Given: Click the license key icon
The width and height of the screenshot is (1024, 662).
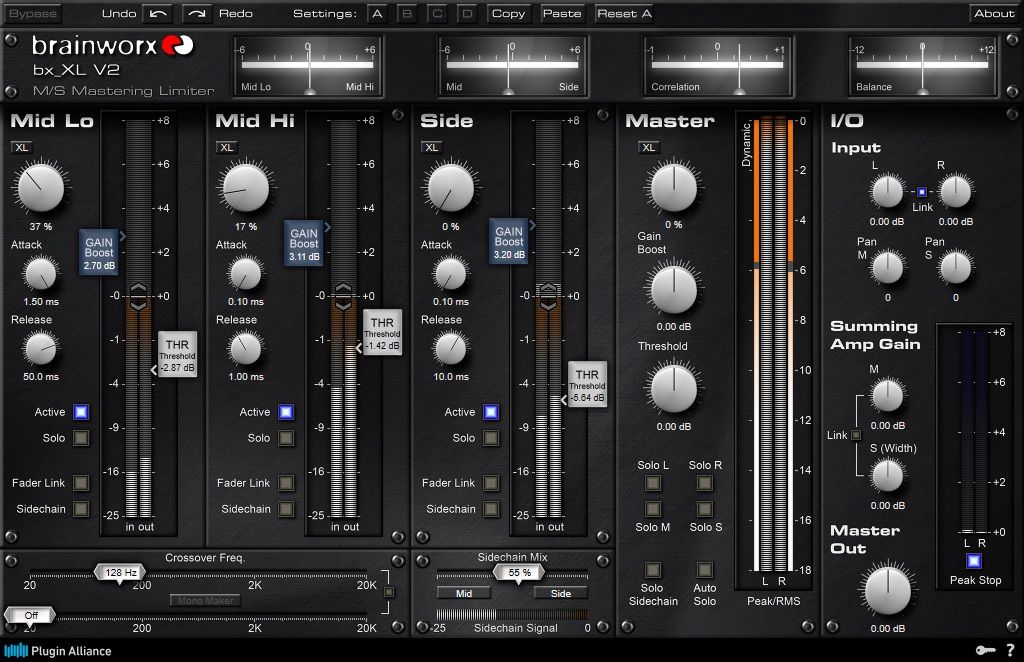Looking at the screenshot, I should pos(985,650).
